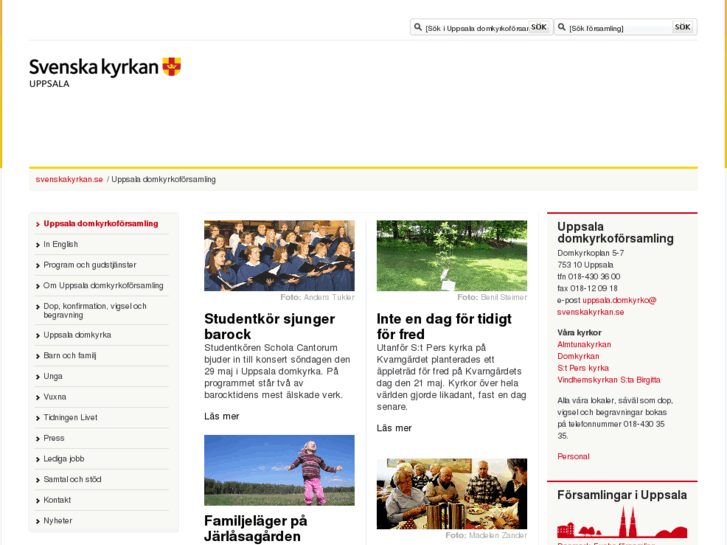Open the Svenska kyrkan Uppsala logo
727x545 pixels.
(105, 73)
